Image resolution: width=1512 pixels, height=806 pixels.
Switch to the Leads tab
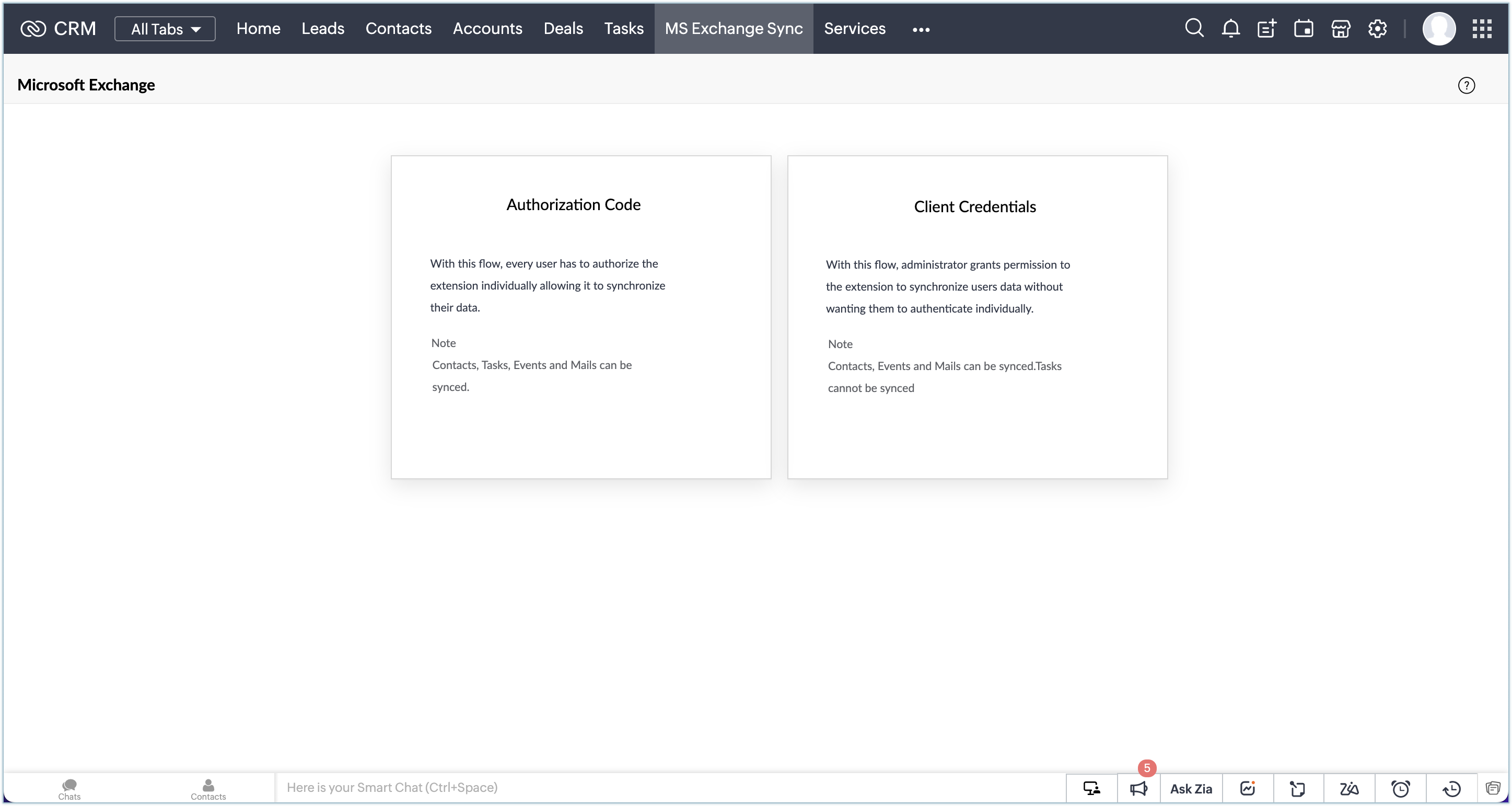(x=322, y=28)
